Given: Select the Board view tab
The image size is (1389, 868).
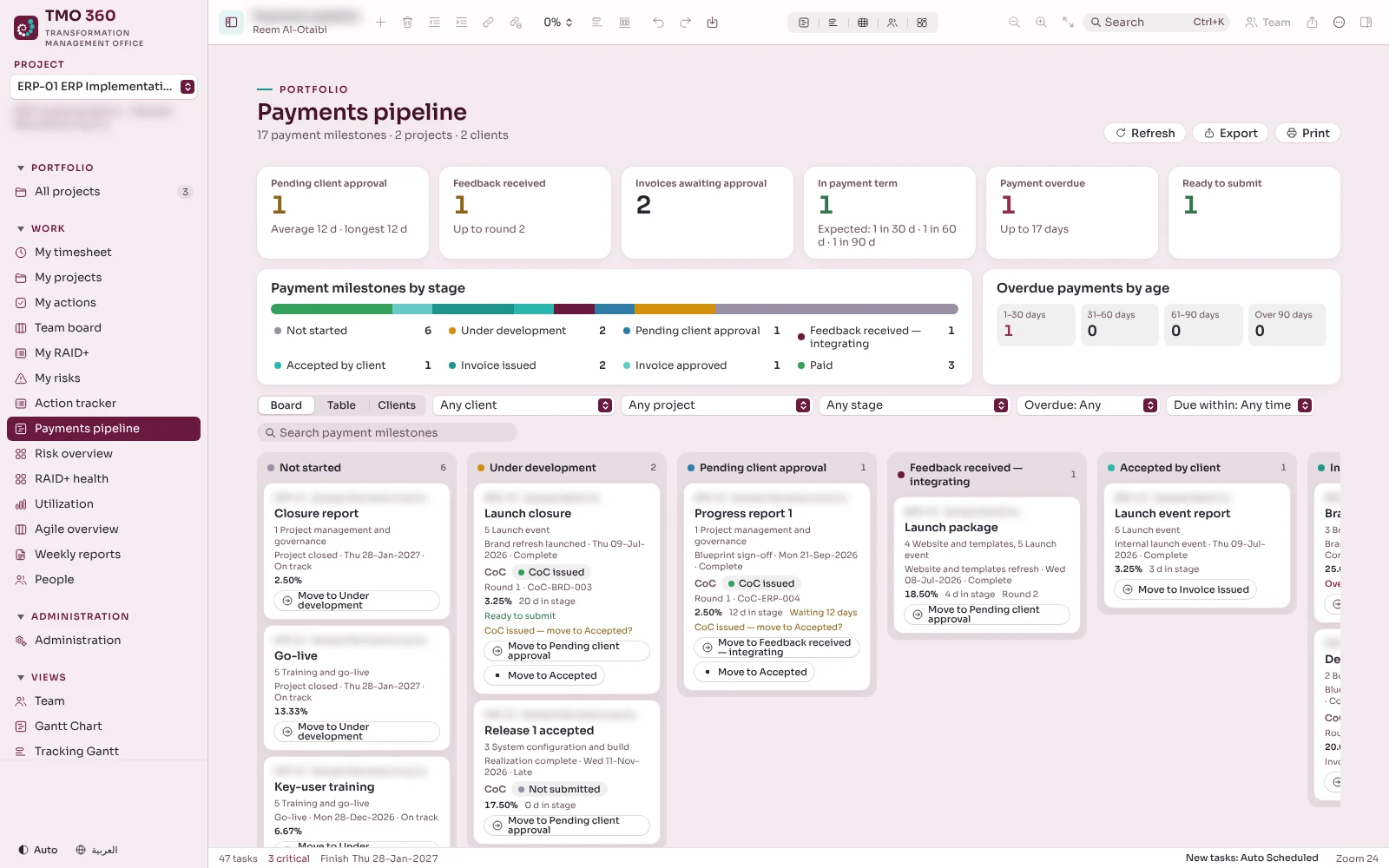Looking at the screenshot, I should click(x=286, y=405).
